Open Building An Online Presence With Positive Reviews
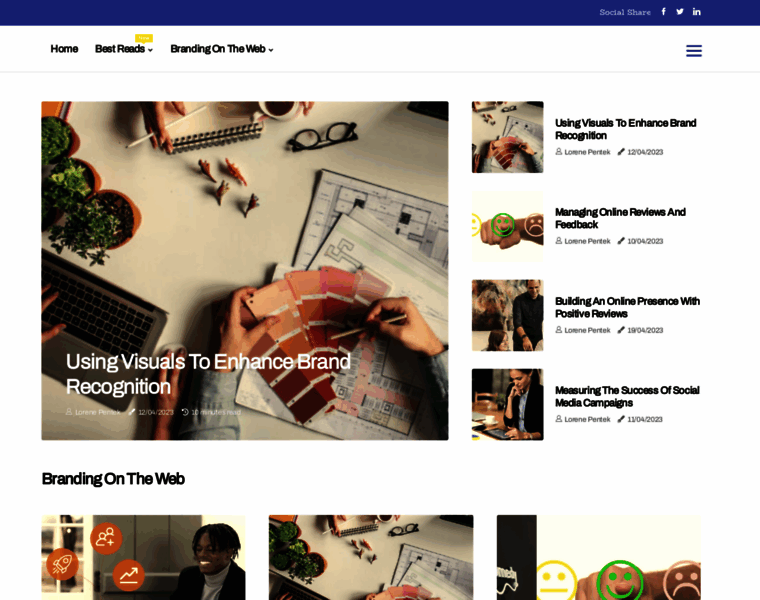760x600 pixels. [627, 307]
